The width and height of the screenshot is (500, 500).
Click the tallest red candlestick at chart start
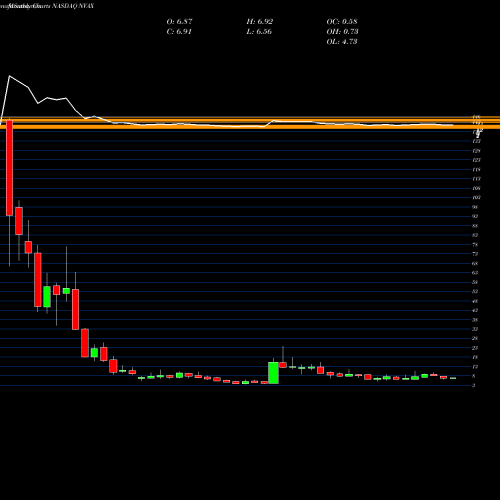tap(10, 168)
